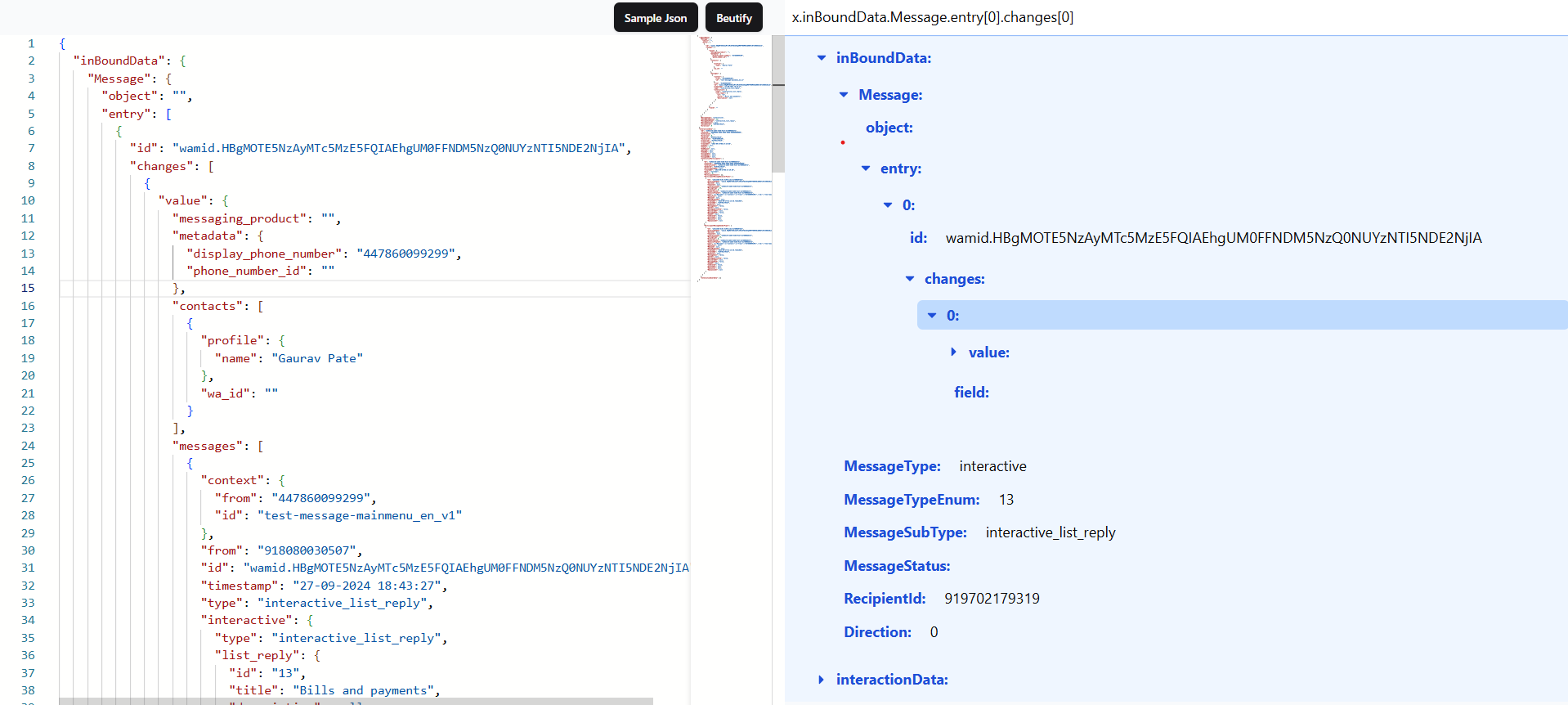The width and height of the screenshot is (1568, 705).
Task: Click the MessageSubType property label
Action: 905,532
